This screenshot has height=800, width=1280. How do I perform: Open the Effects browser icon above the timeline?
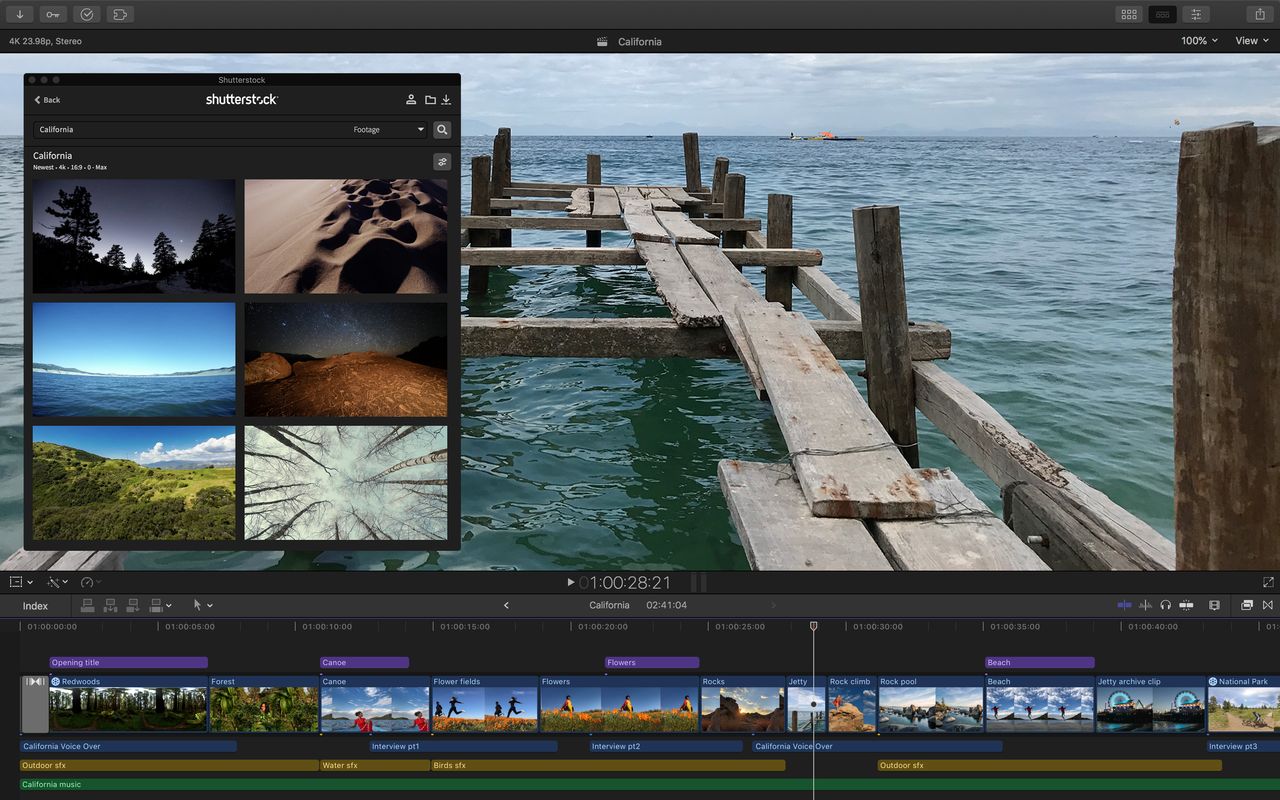(x=1248, y=605)
